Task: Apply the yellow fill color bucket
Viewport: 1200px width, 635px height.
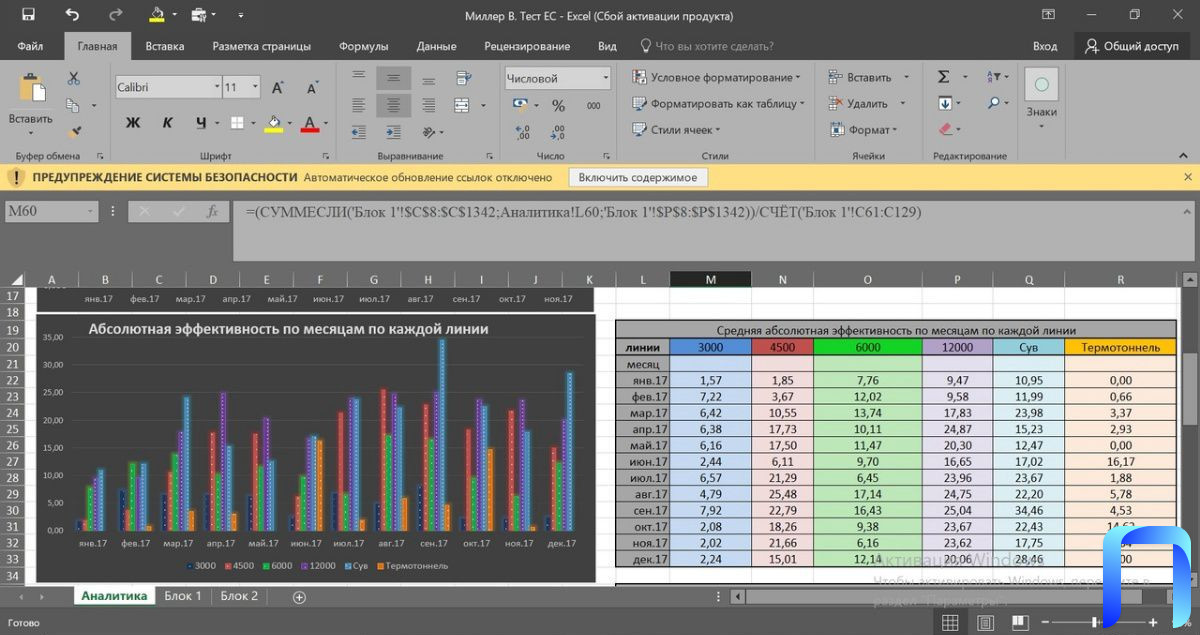Action: 273,123
